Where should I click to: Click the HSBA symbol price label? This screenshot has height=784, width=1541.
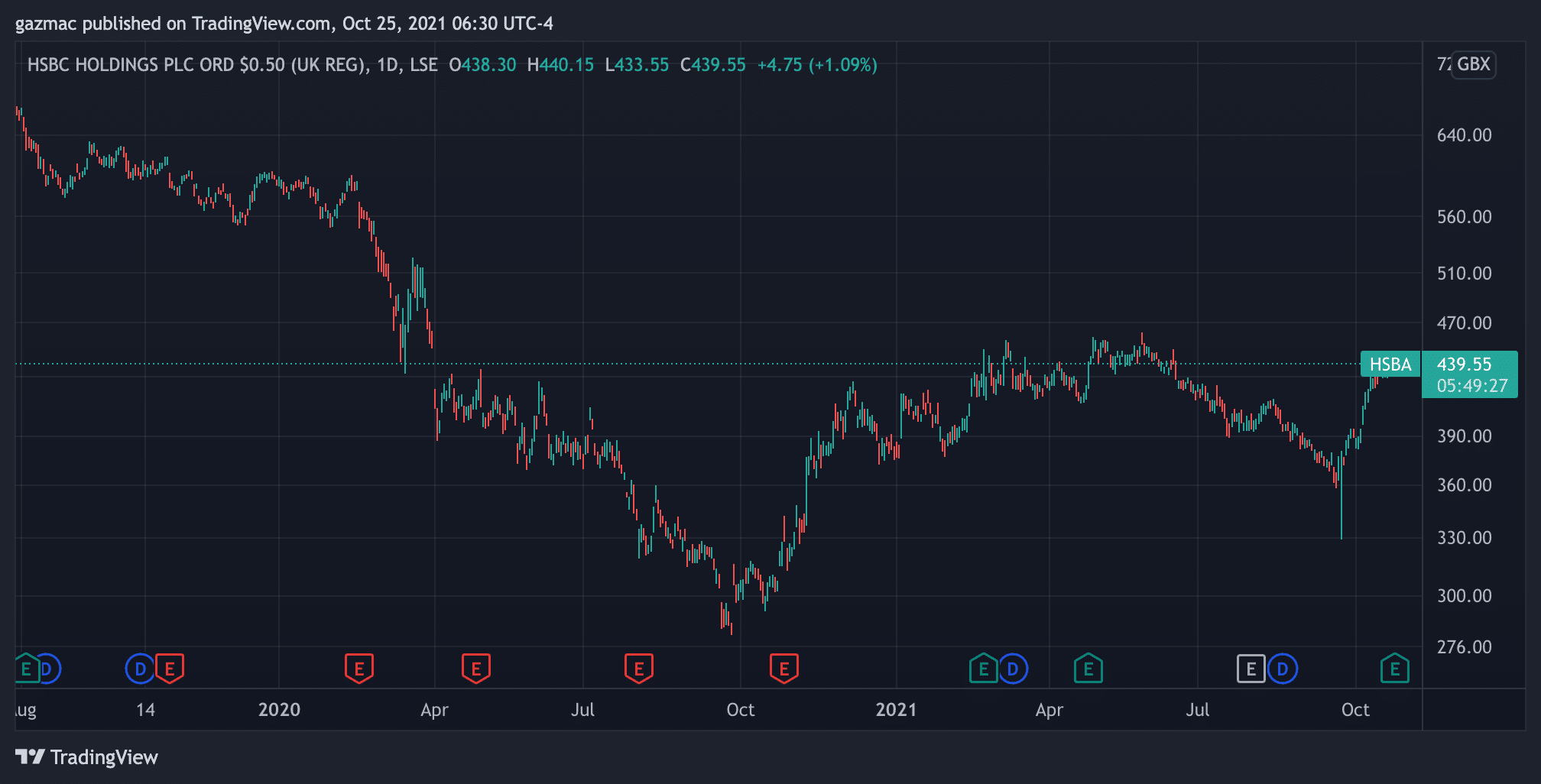tap(1390, 364)
